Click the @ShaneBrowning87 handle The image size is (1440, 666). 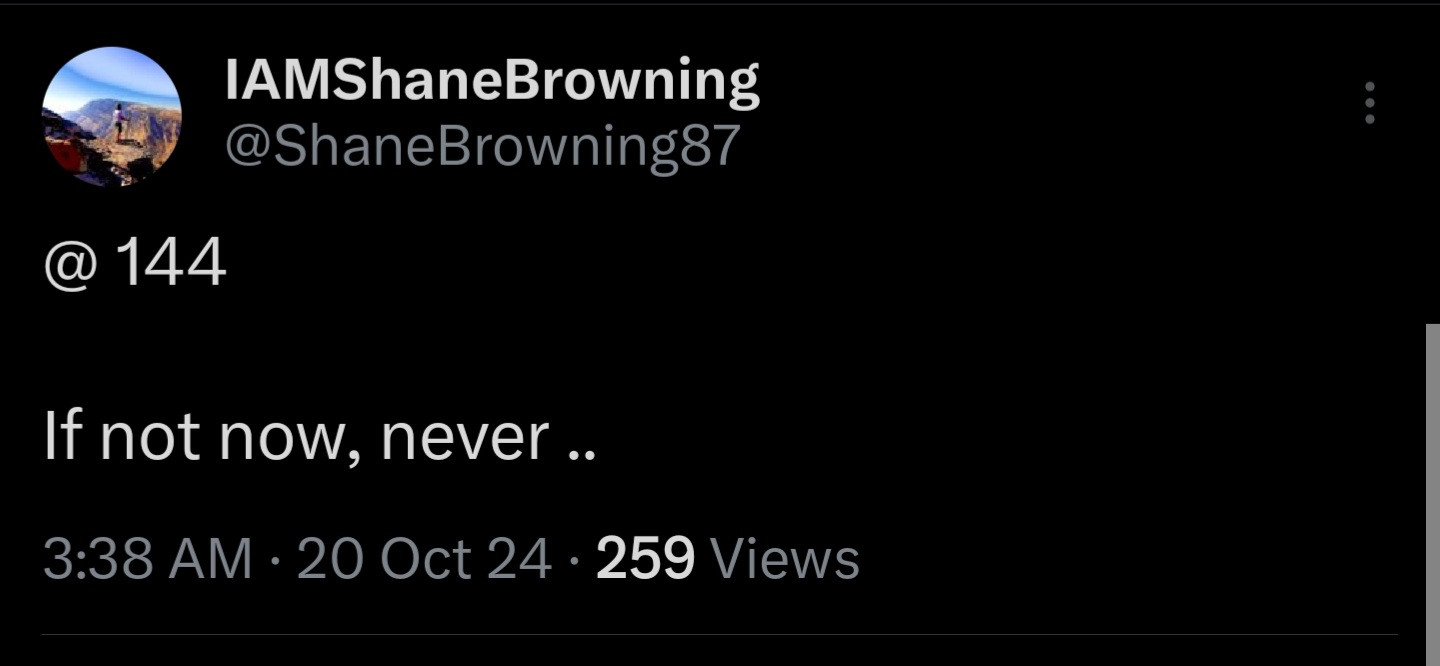483,146
